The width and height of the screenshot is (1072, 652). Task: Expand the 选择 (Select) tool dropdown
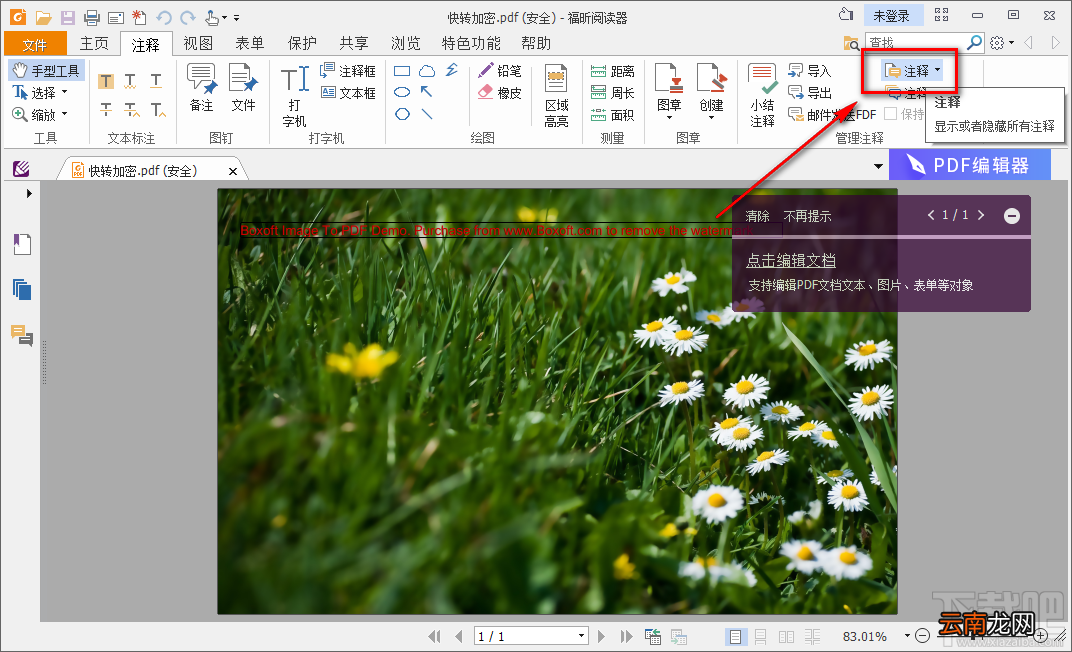[65, 92]
